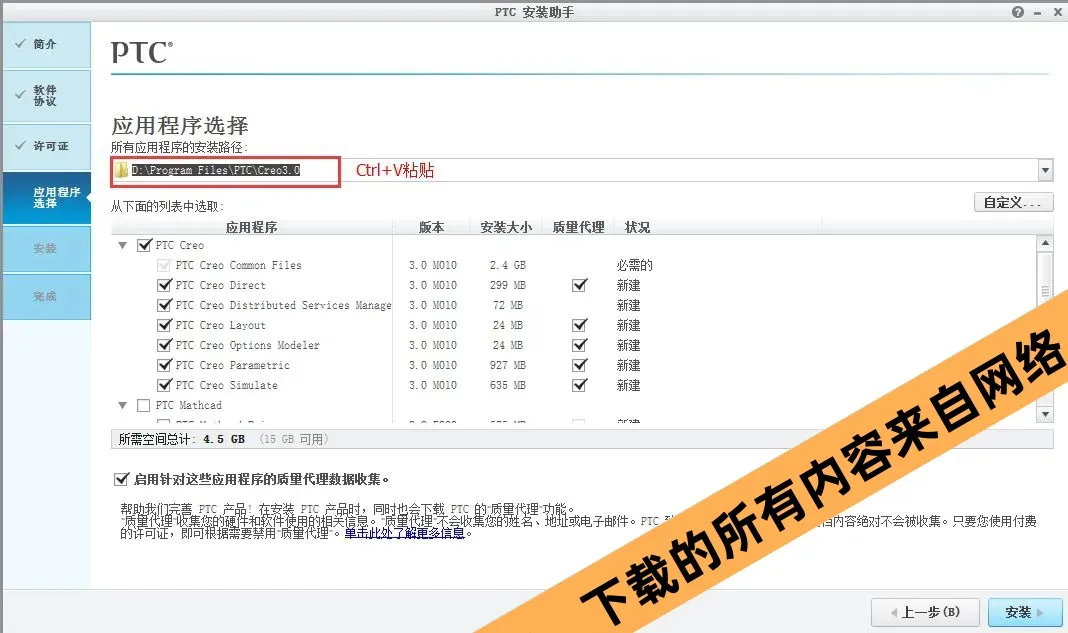This screenshot has width=1068, height=633.
Task: Click the 927 MB size value
Action: click(x=507, y=365)
